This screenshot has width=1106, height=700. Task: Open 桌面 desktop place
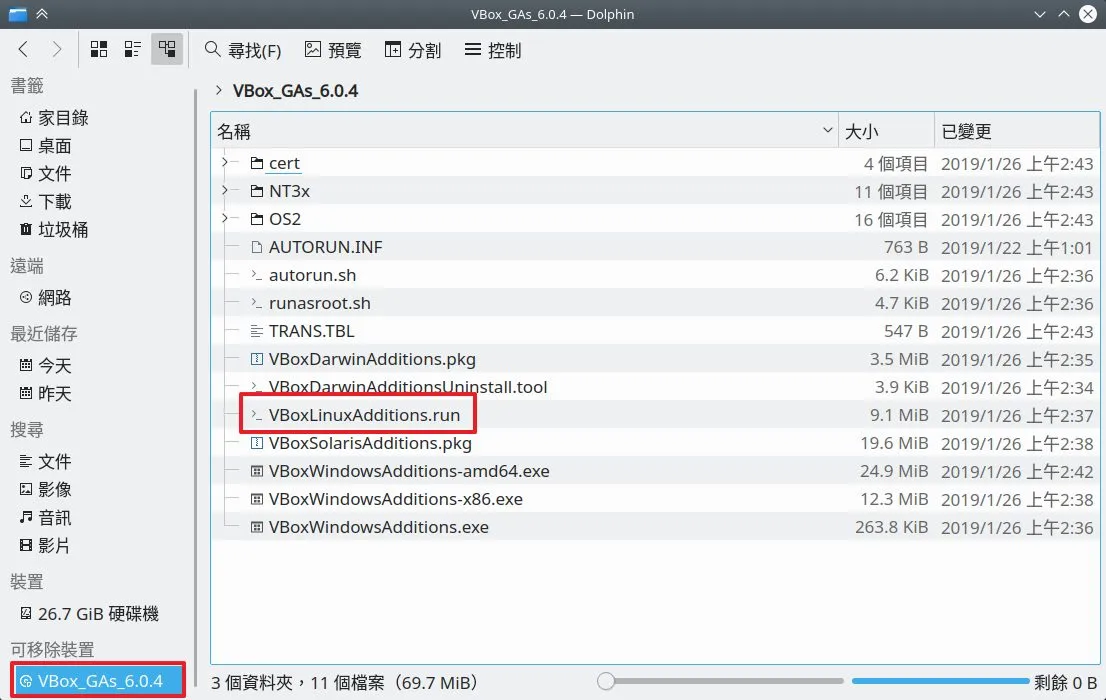46,145
